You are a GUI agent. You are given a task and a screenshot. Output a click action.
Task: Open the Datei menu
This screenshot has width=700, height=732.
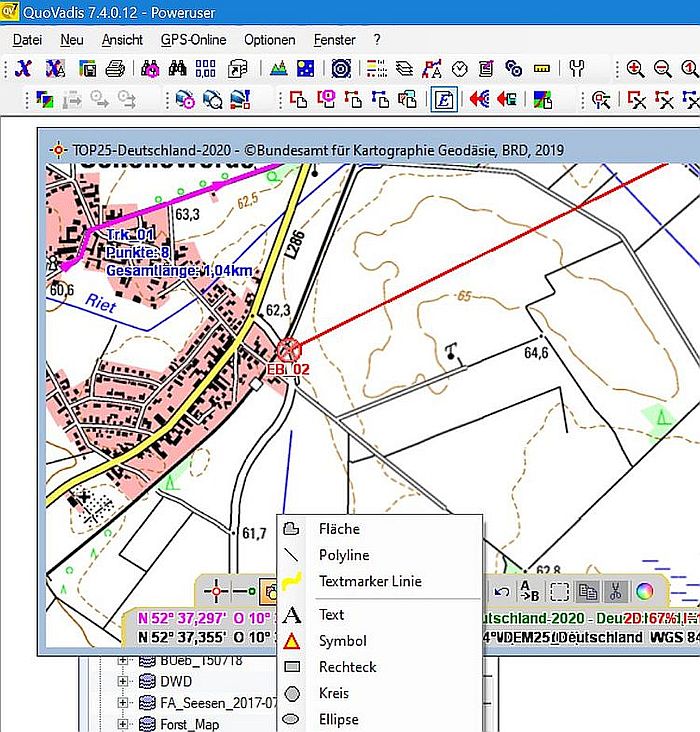pyautogui.click(x=27, y=40)
